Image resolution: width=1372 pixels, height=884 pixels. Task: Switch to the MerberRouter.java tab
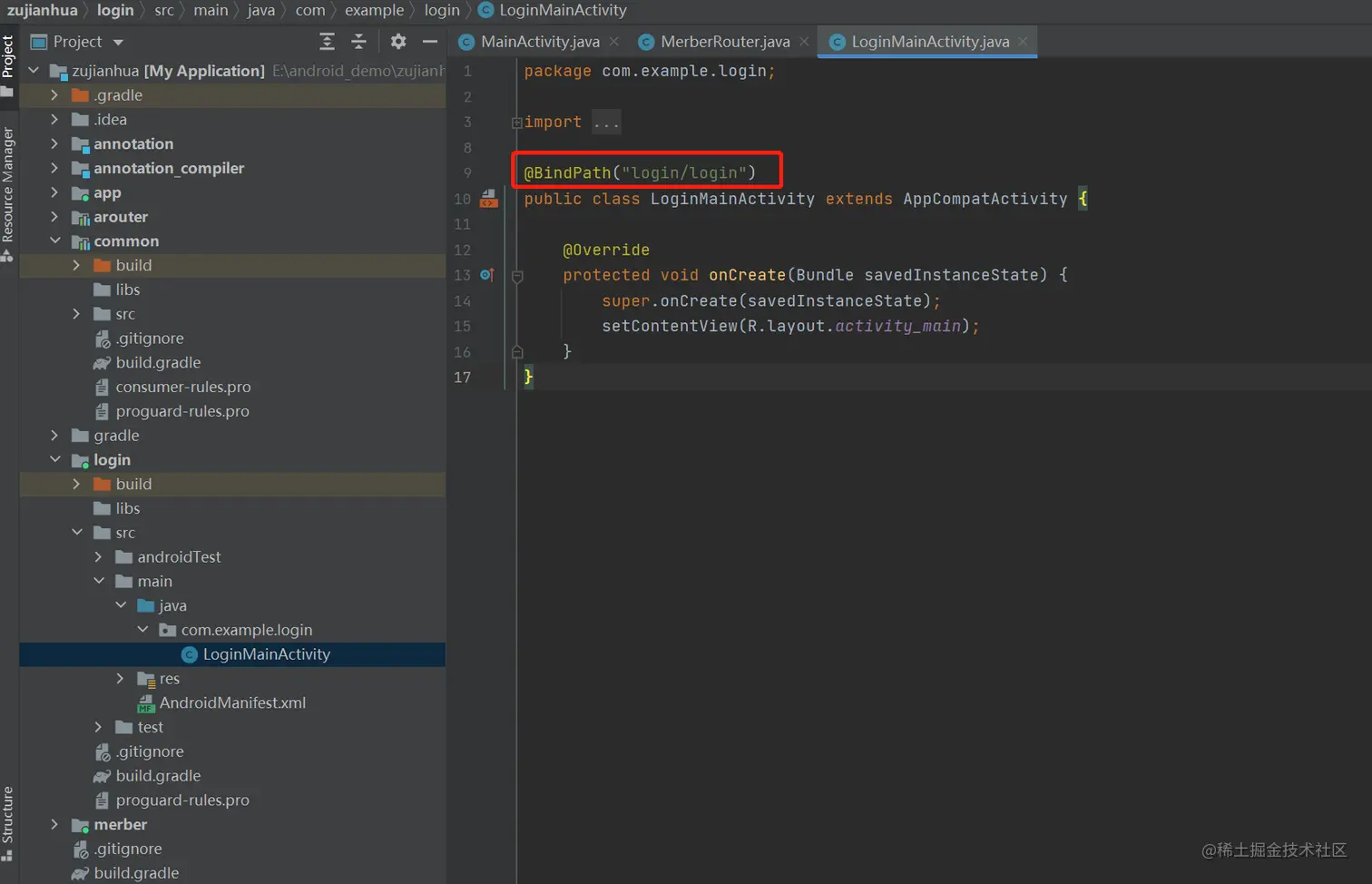(x=724, y=42)
